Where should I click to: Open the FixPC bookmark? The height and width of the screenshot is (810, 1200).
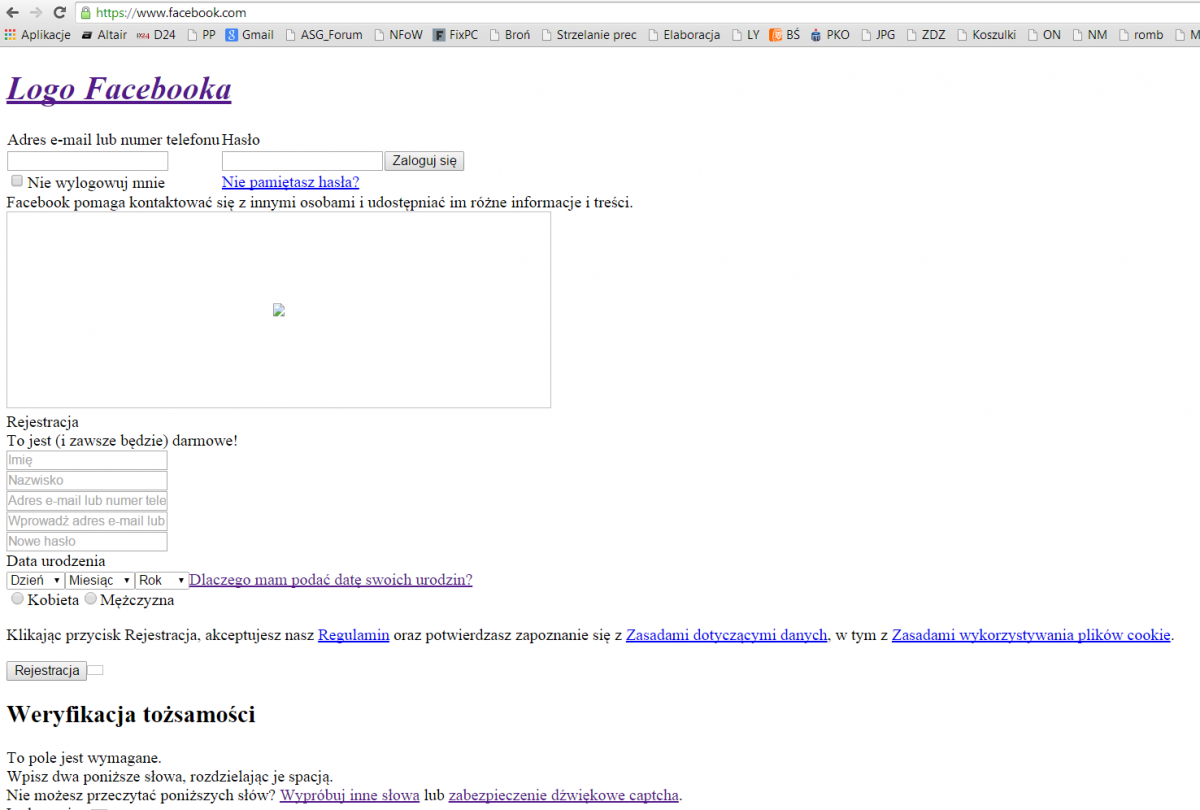tap(456, 35)
